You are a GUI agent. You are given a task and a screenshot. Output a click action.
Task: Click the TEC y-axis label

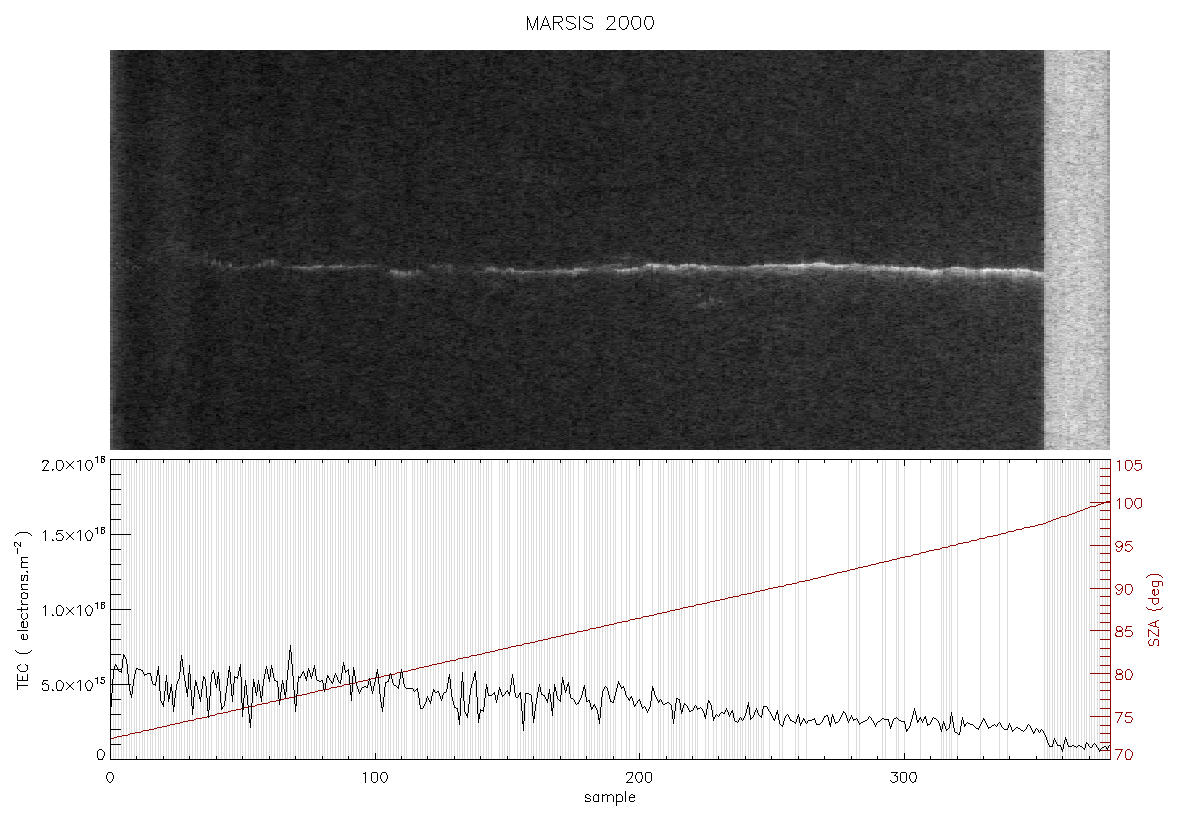coord(24,609)
